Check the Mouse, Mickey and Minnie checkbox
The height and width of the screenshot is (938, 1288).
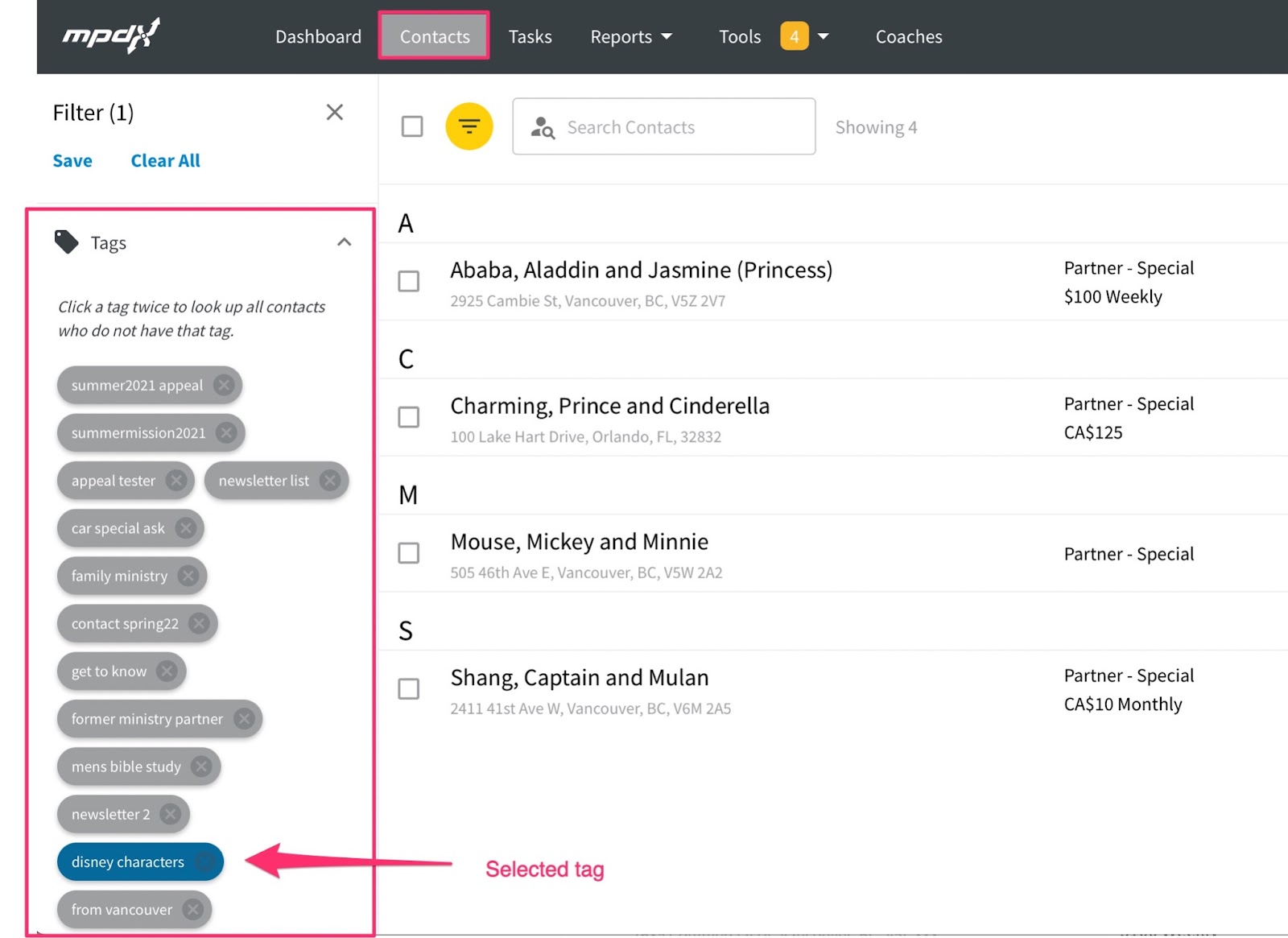409,553
